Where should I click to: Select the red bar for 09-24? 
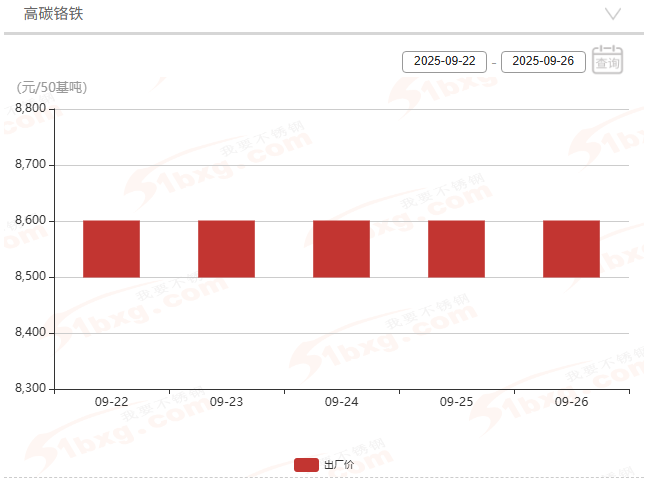click(341, 249)
